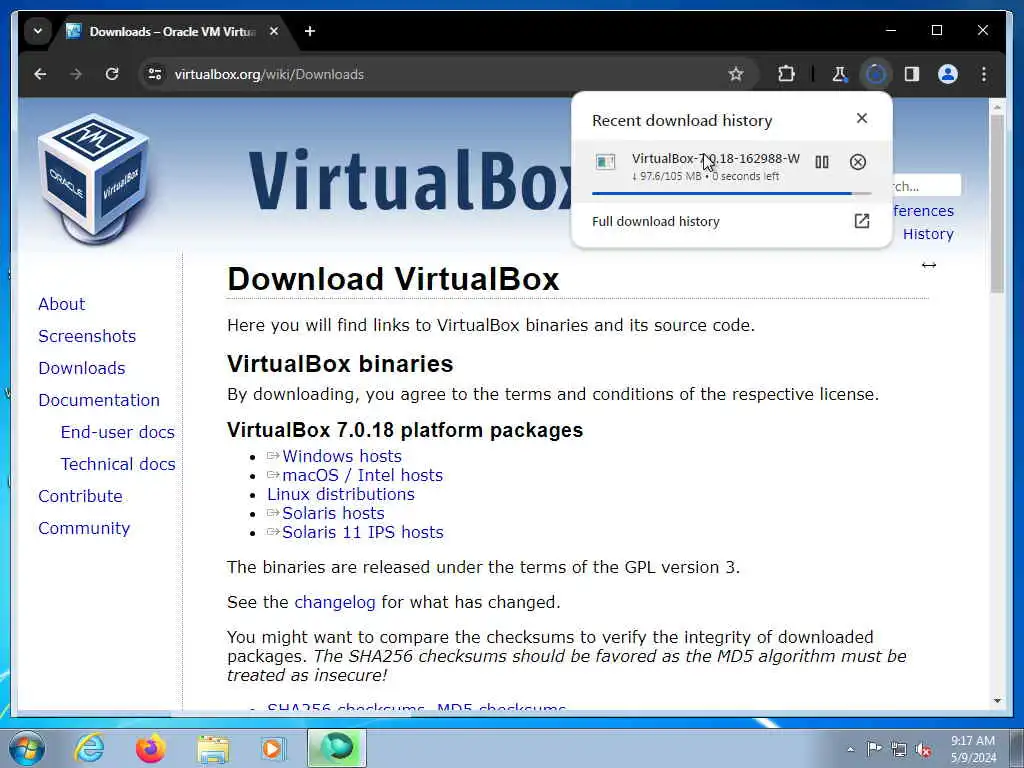This screenshot has width=1024, height=768.
Task: Open the changelog link
Action: click(335, 602)
